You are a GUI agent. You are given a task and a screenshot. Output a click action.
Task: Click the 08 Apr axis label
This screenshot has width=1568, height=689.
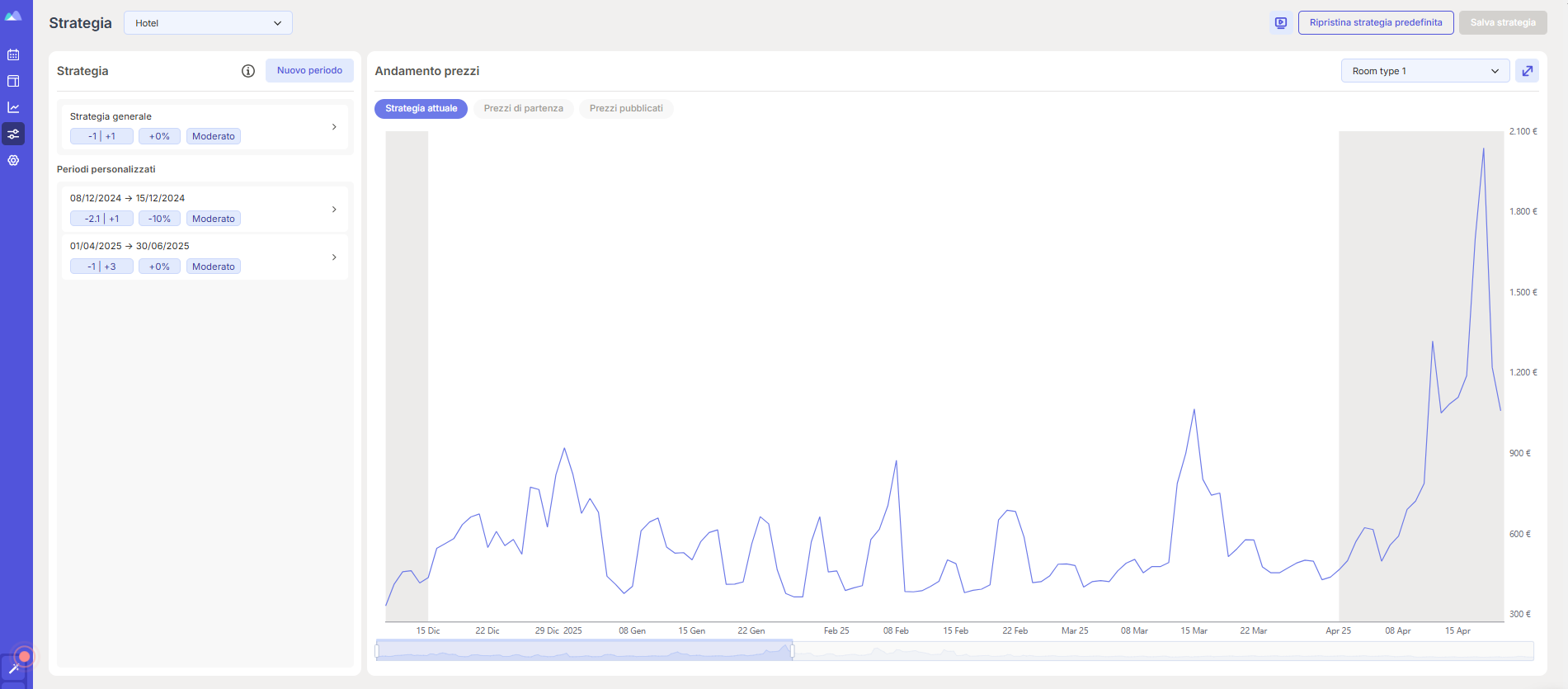1398,631
